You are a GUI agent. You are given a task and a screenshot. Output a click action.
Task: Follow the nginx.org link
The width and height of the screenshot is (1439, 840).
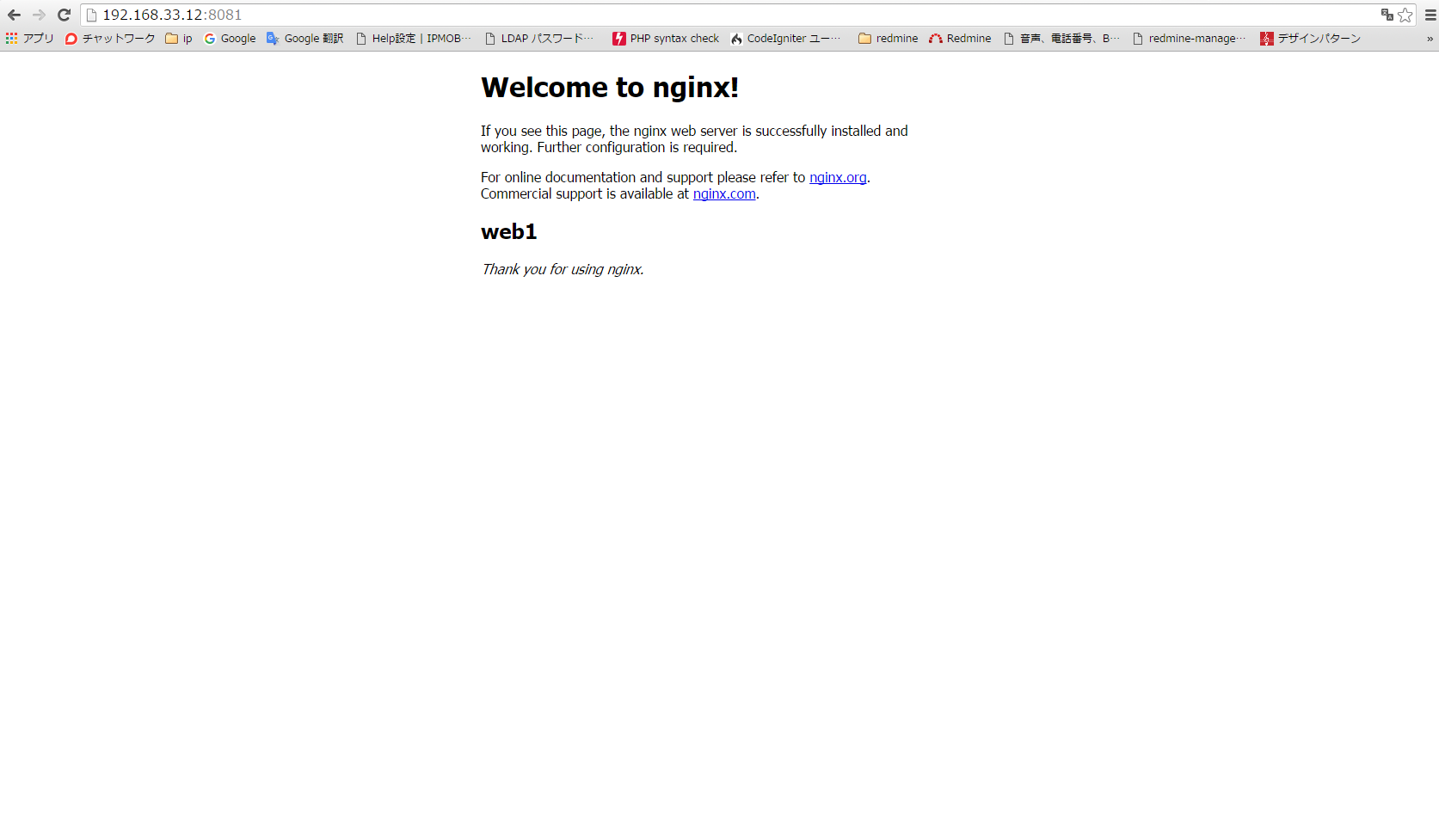tap(837, 177)
